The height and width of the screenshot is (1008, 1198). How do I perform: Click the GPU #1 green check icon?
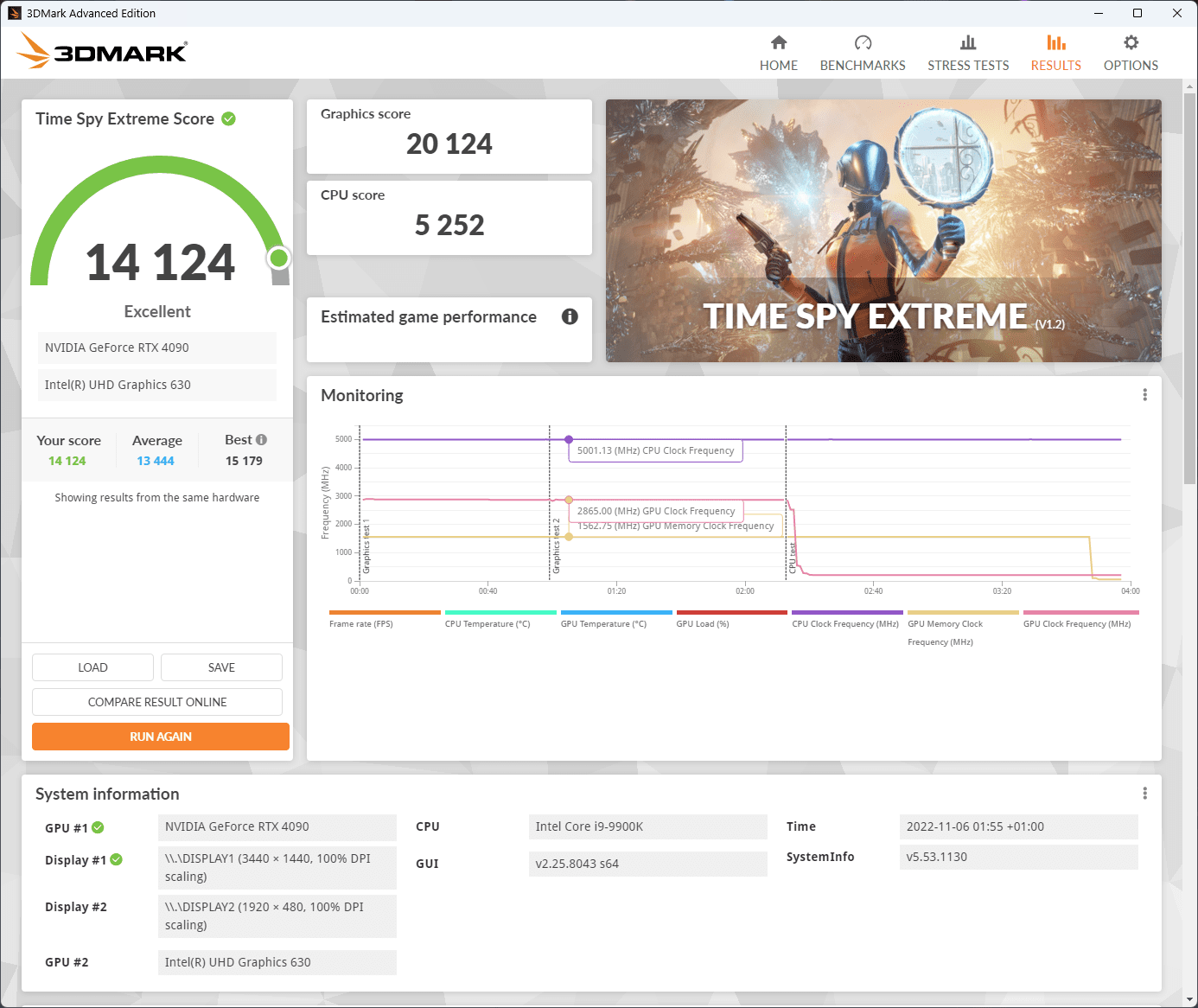point(98,827)
